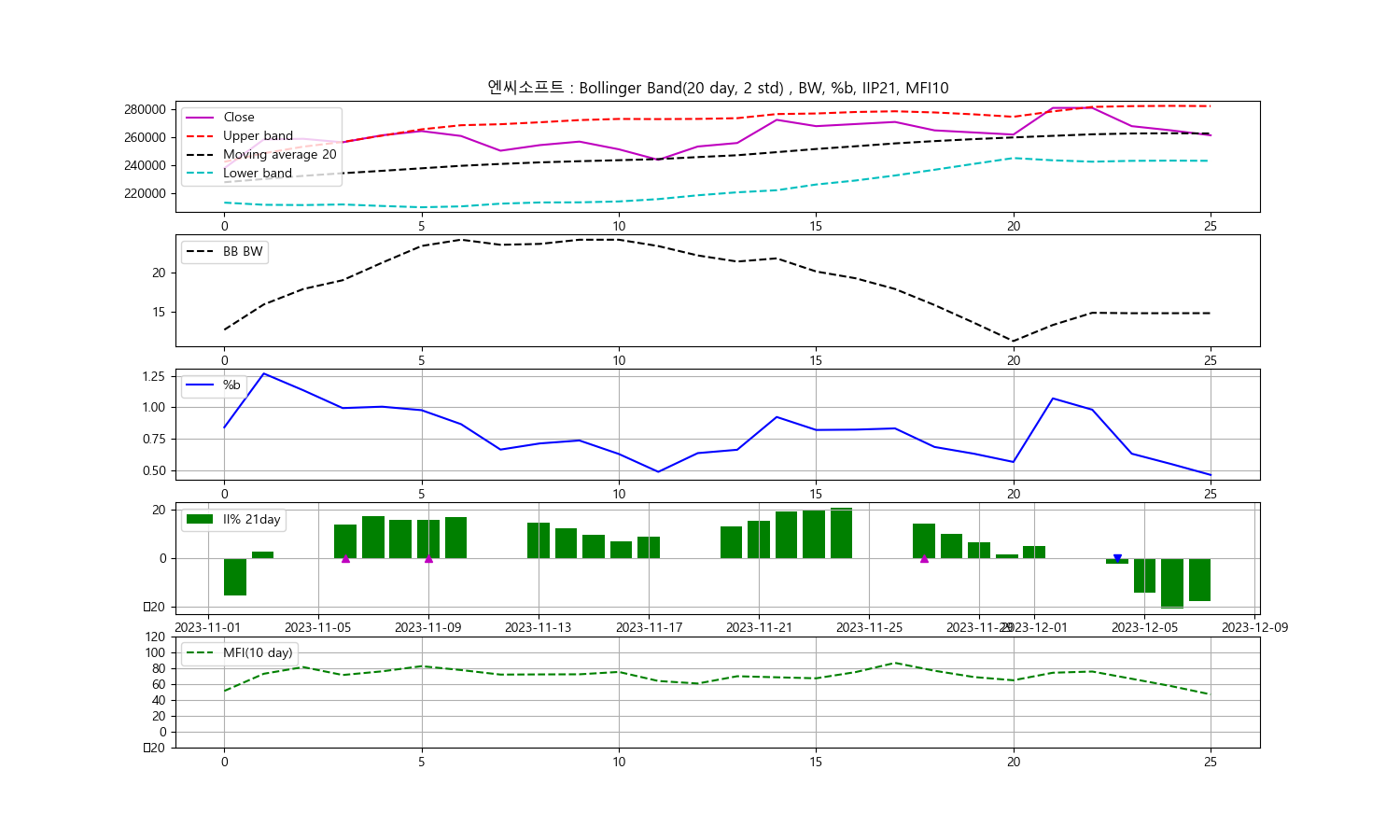1400x840 pixels.
Task: Click the most negative green bar in the II% chart
Action: [x=1172, y=583]
